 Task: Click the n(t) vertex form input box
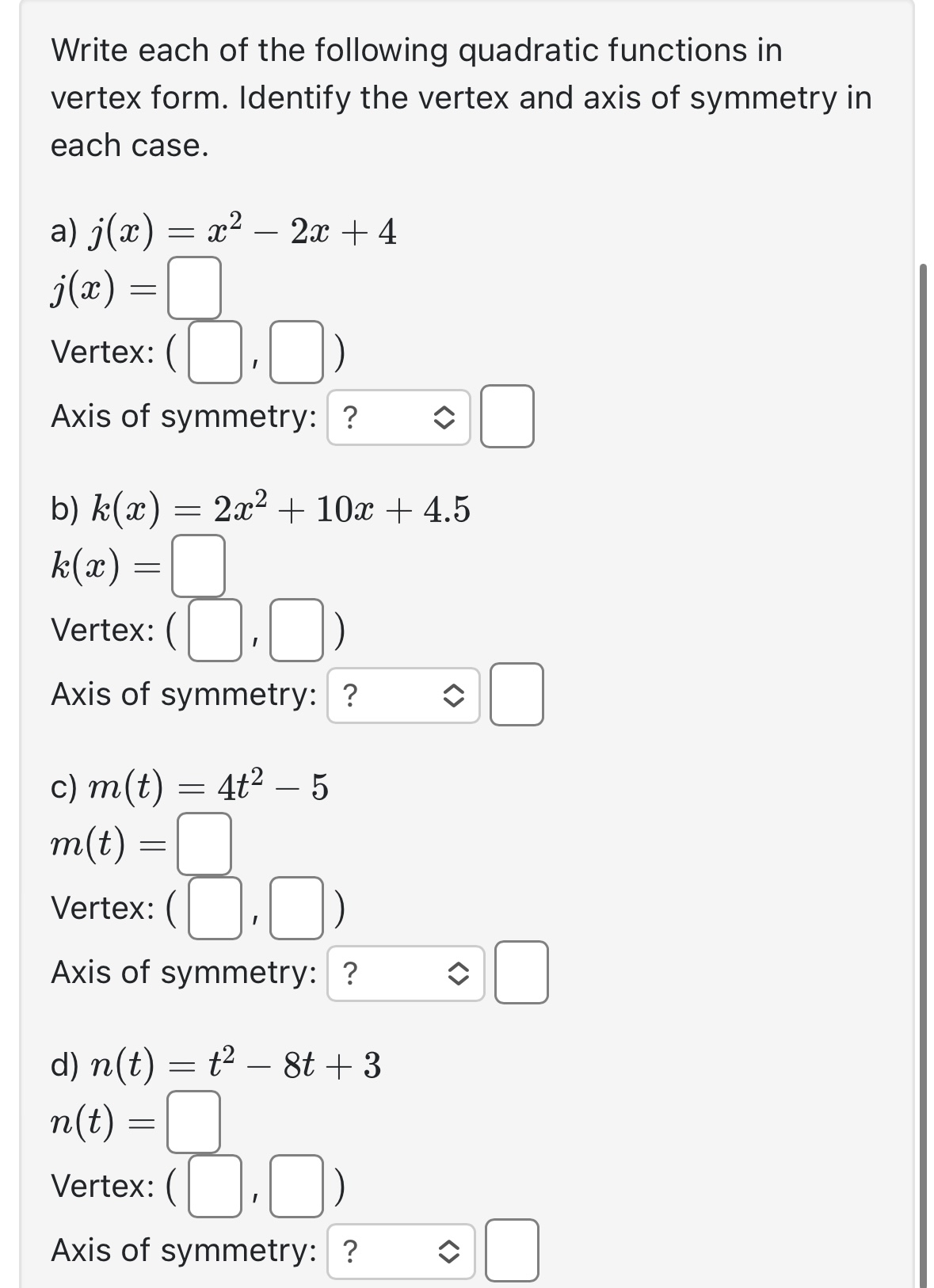pos(193,1121)
